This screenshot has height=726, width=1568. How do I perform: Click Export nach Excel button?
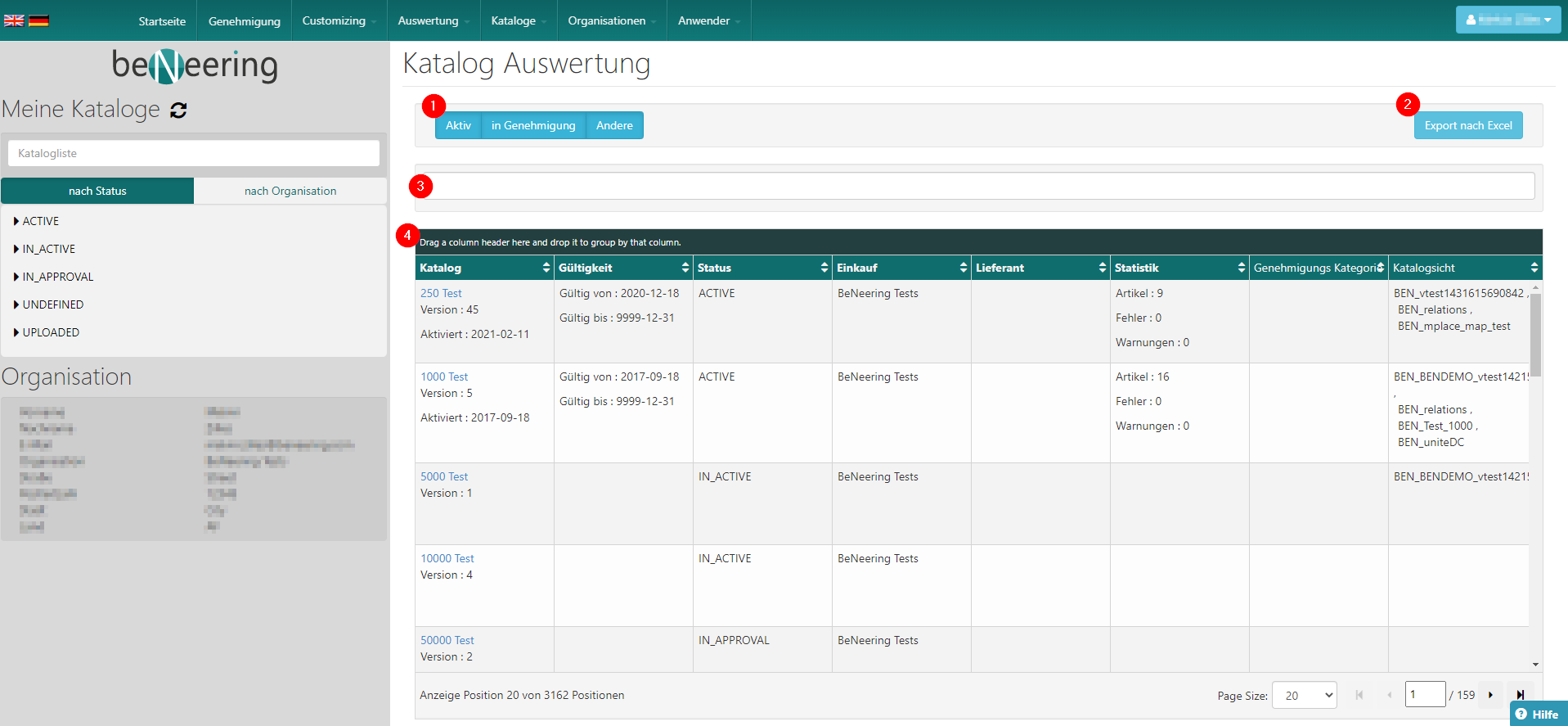click(x=1467, y=125)
